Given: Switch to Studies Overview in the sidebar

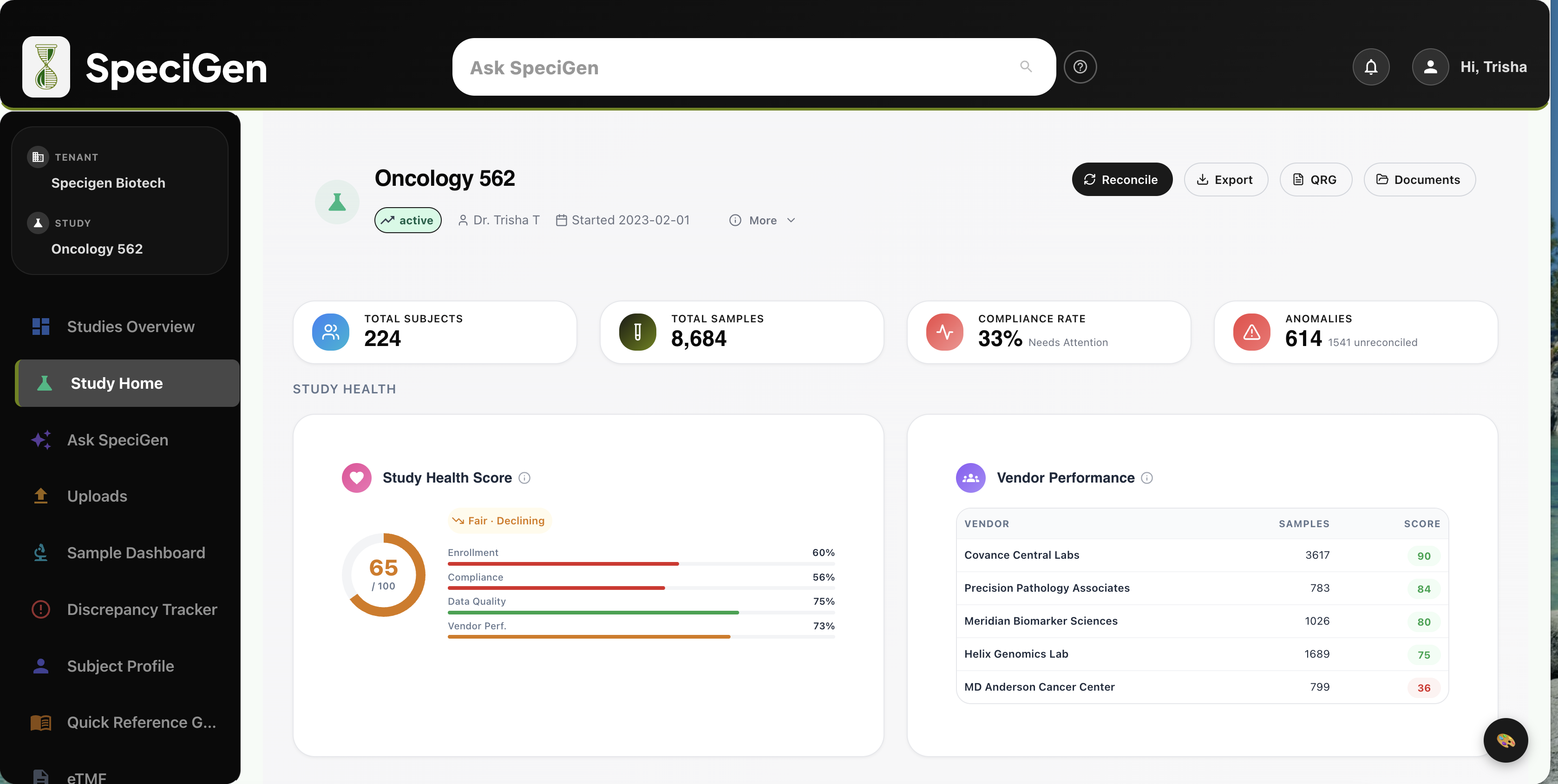Looking at the screenshot, I should (130, 326).
